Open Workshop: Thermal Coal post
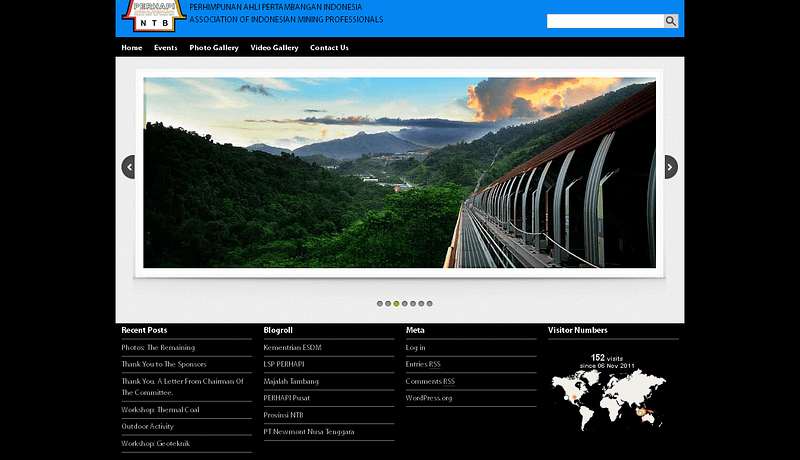 (160, 410)
